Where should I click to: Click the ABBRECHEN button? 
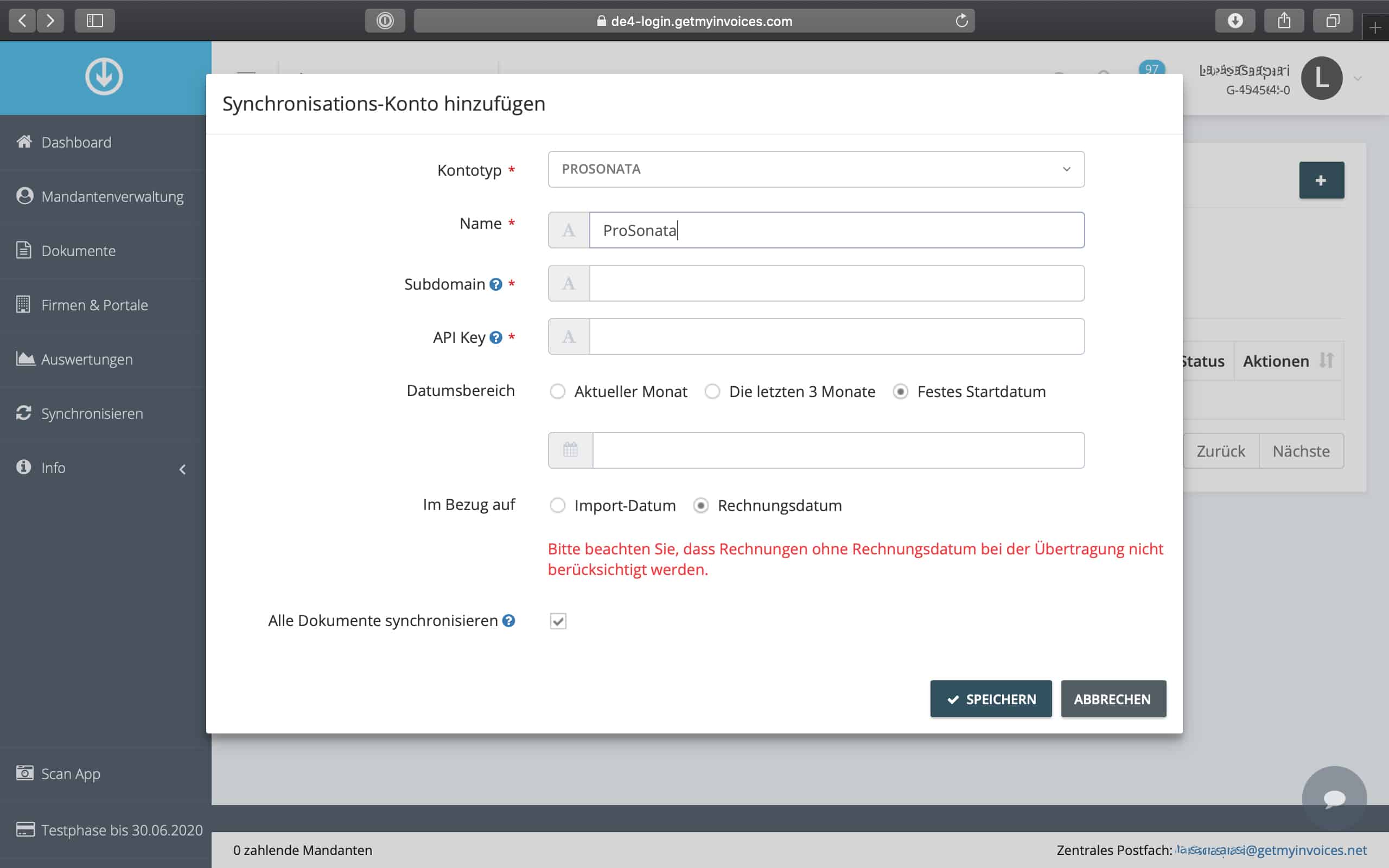tap(1113, 699)
